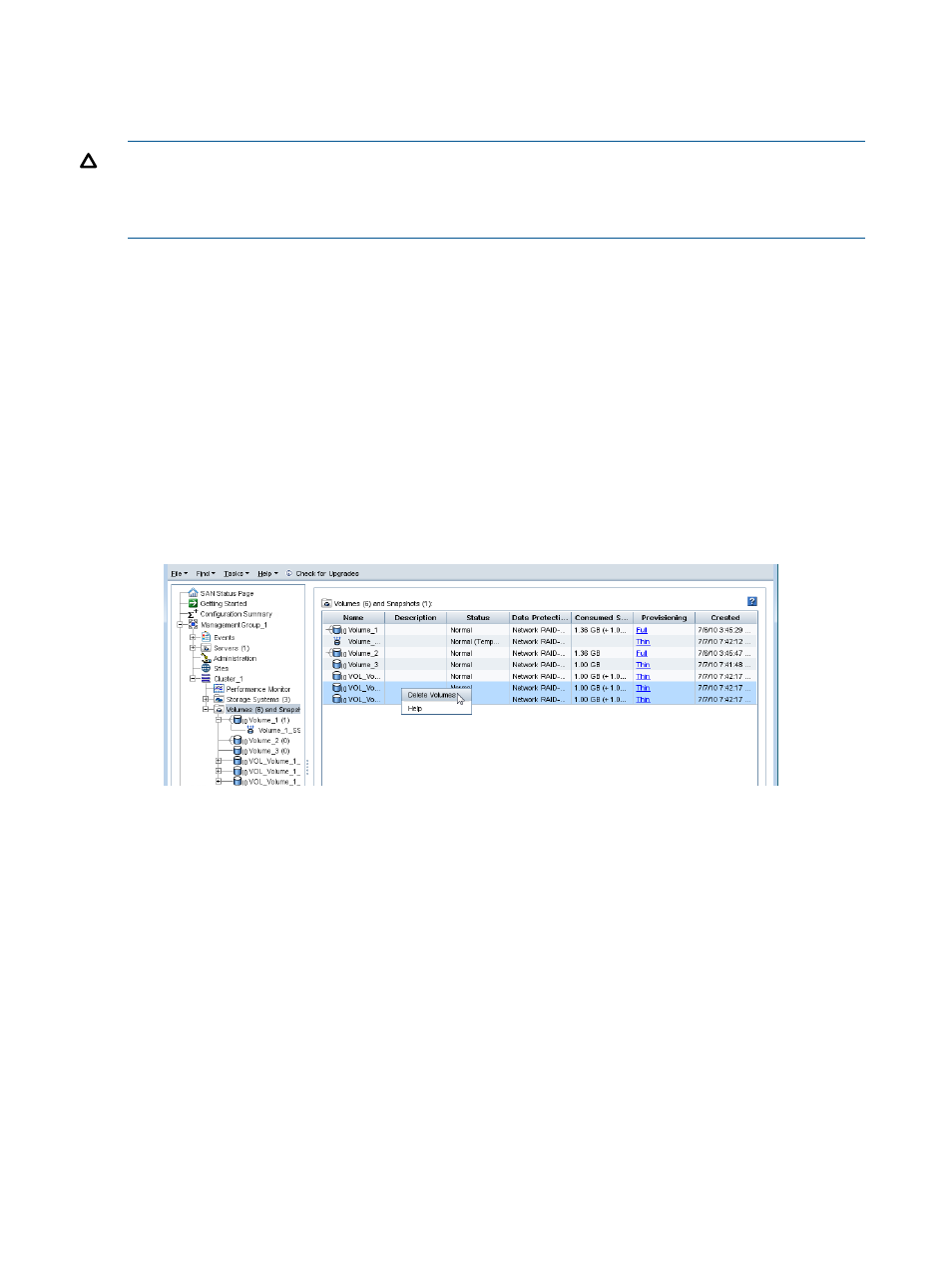Screen dimensions: 952x1268
Task: Click Volume_1 (1) cylinder icon in tree
Action: [238, 720]
